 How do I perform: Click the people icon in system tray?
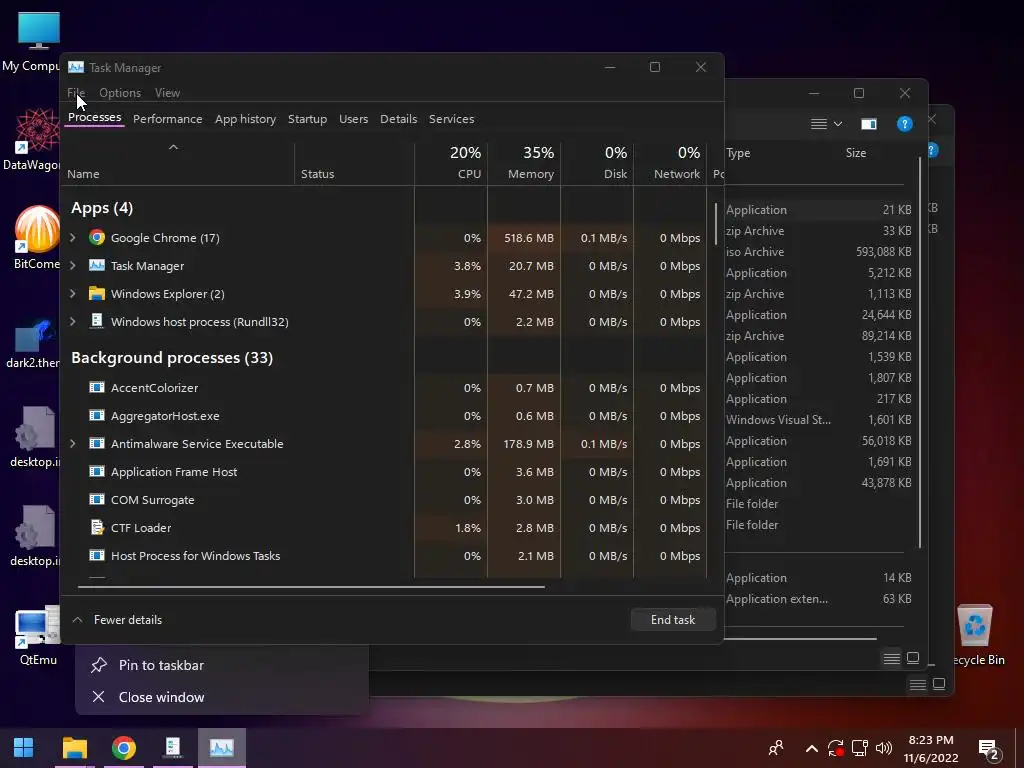pos(776,748)
